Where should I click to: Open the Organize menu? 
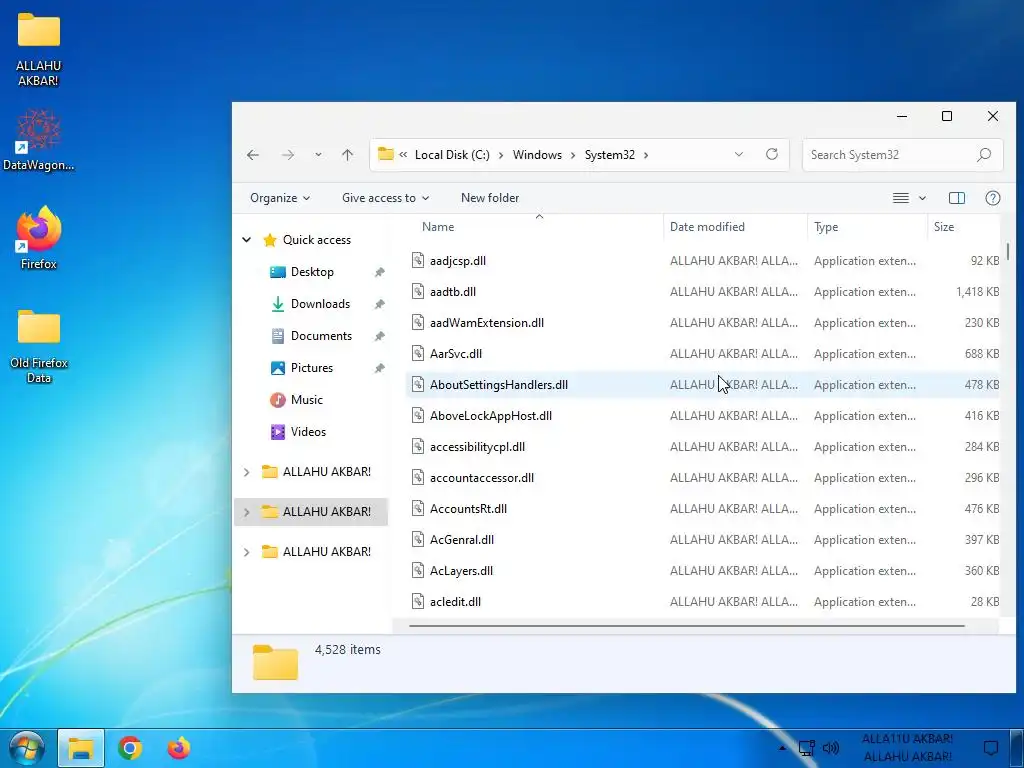[x=280, y=198]
